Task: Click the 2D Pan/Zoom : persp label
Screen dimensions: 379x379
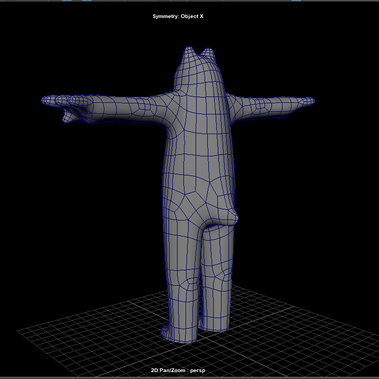Action: coord(178,370)
